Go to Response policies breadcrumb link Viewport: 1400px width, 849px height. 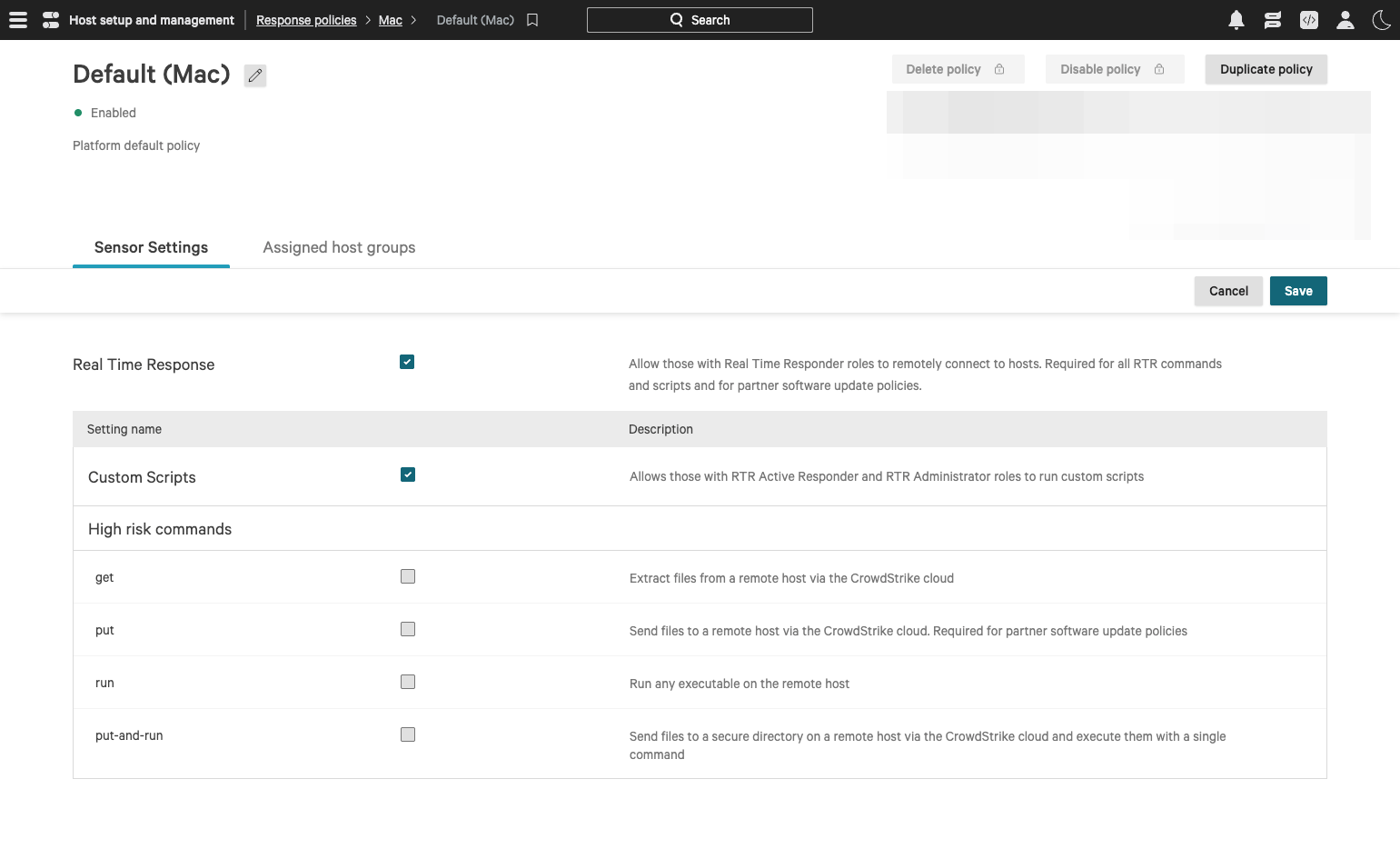click(x=306, y=20)
